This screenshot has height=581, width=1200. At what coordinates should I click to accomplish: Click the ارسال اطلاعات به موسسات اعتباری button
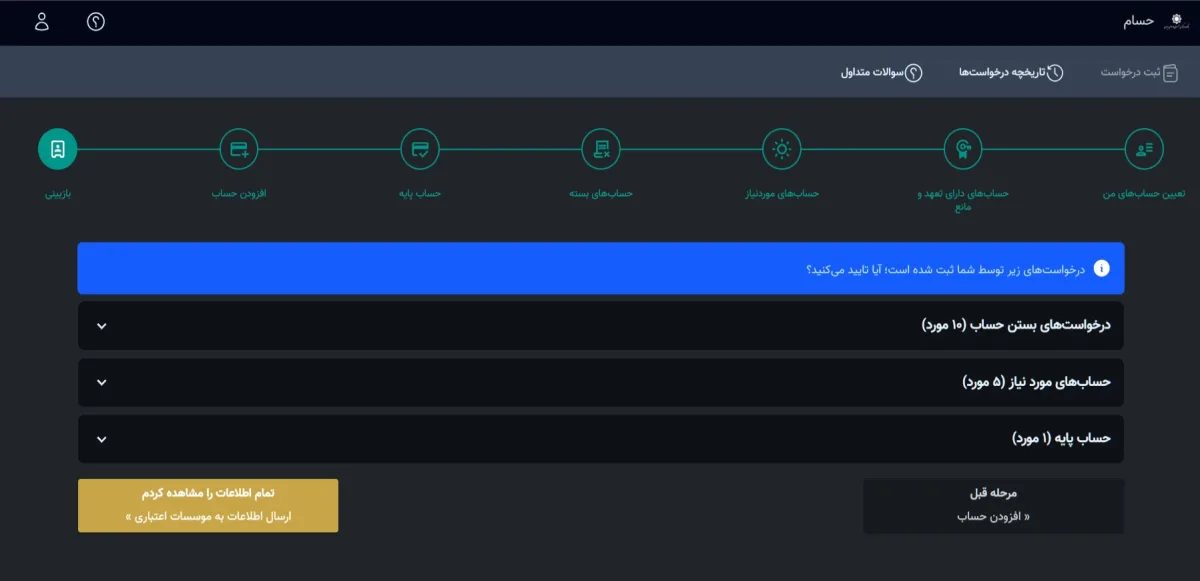pos(208,506)
